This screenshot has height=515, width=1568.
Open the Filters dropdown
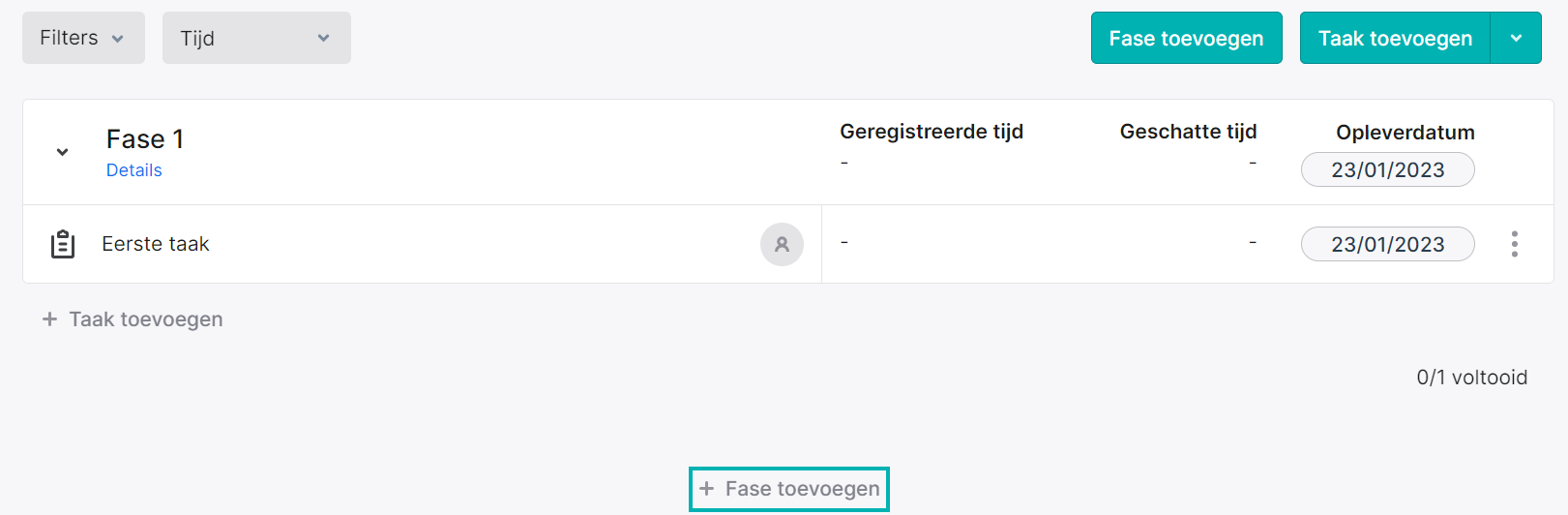(83, 38)
